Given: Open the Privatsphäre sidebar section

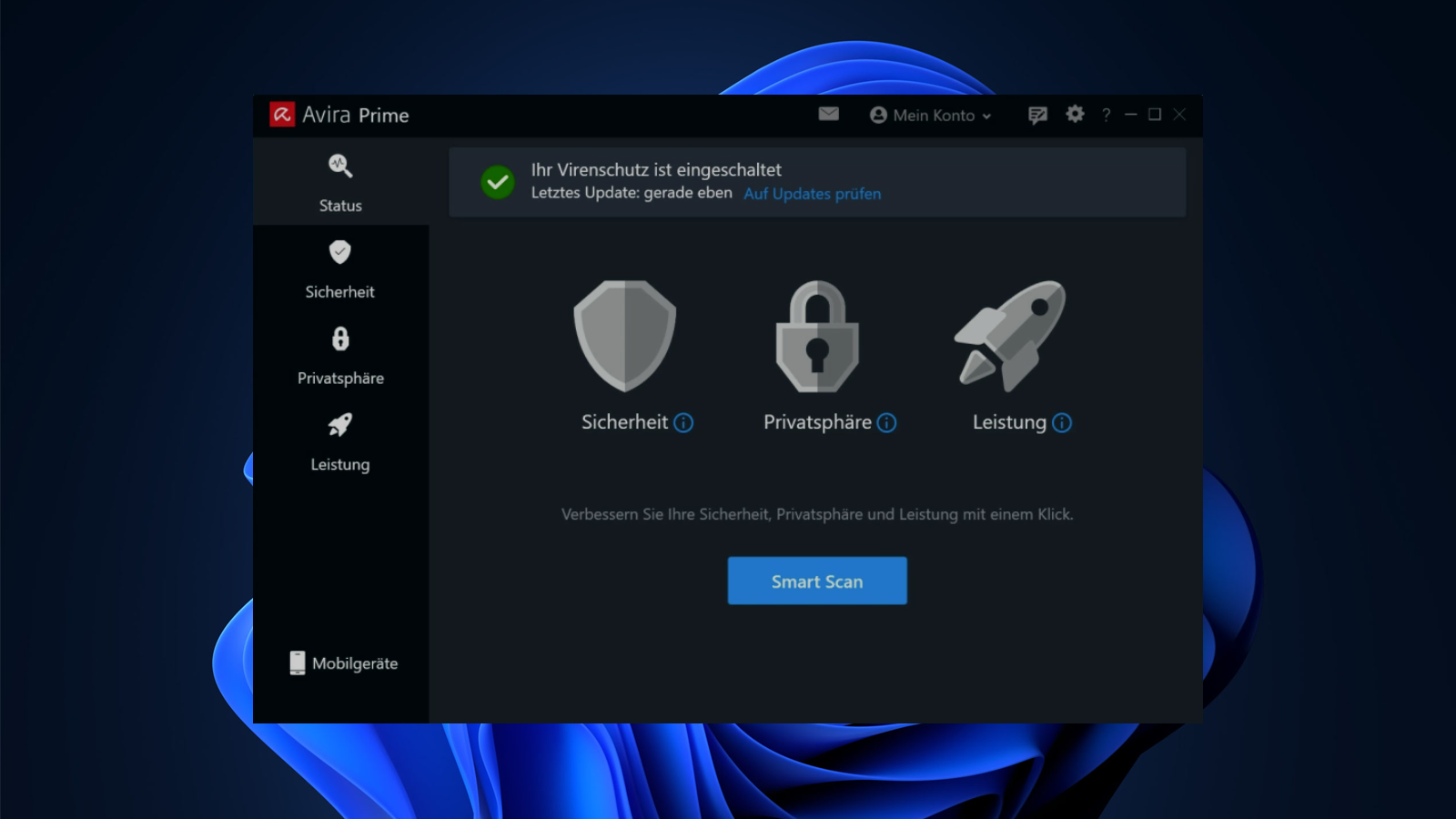Looking at the screenshot, I should click(x=340, y=356).
